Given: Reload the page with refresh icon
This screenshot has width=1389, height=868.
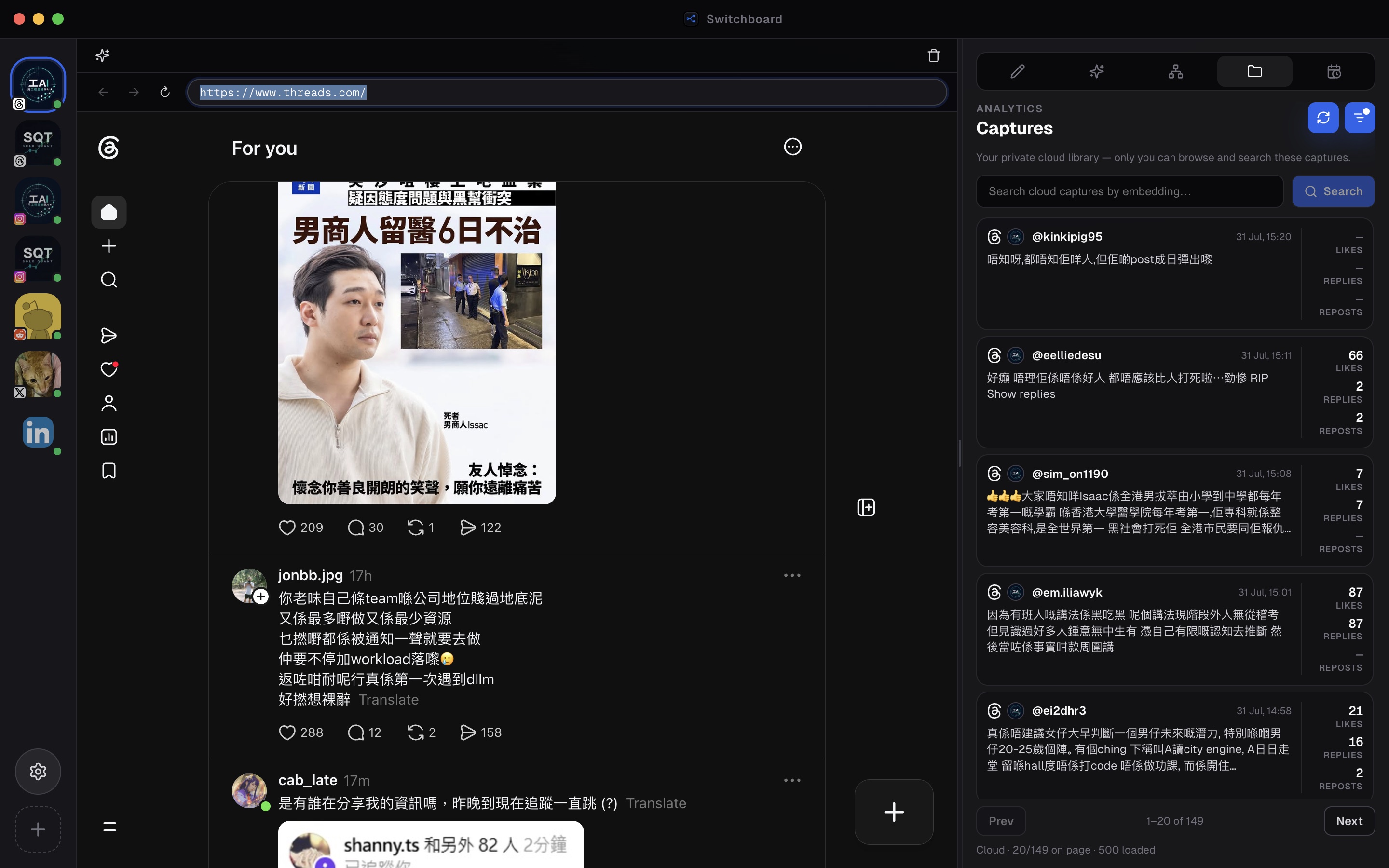Looking at the screenshot, I should pyautogui.click(x=165, y=92).
